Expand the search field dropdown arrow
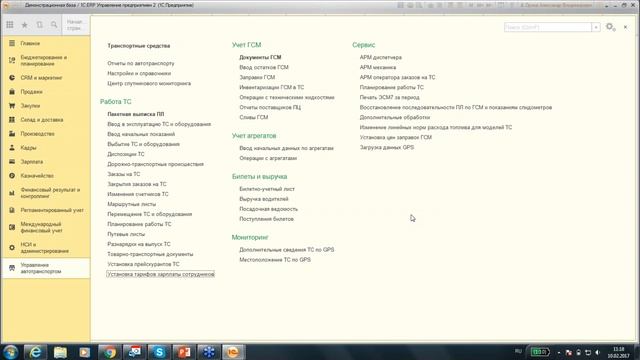The width and height of the screenshot is (640, 360). point(596,27)
